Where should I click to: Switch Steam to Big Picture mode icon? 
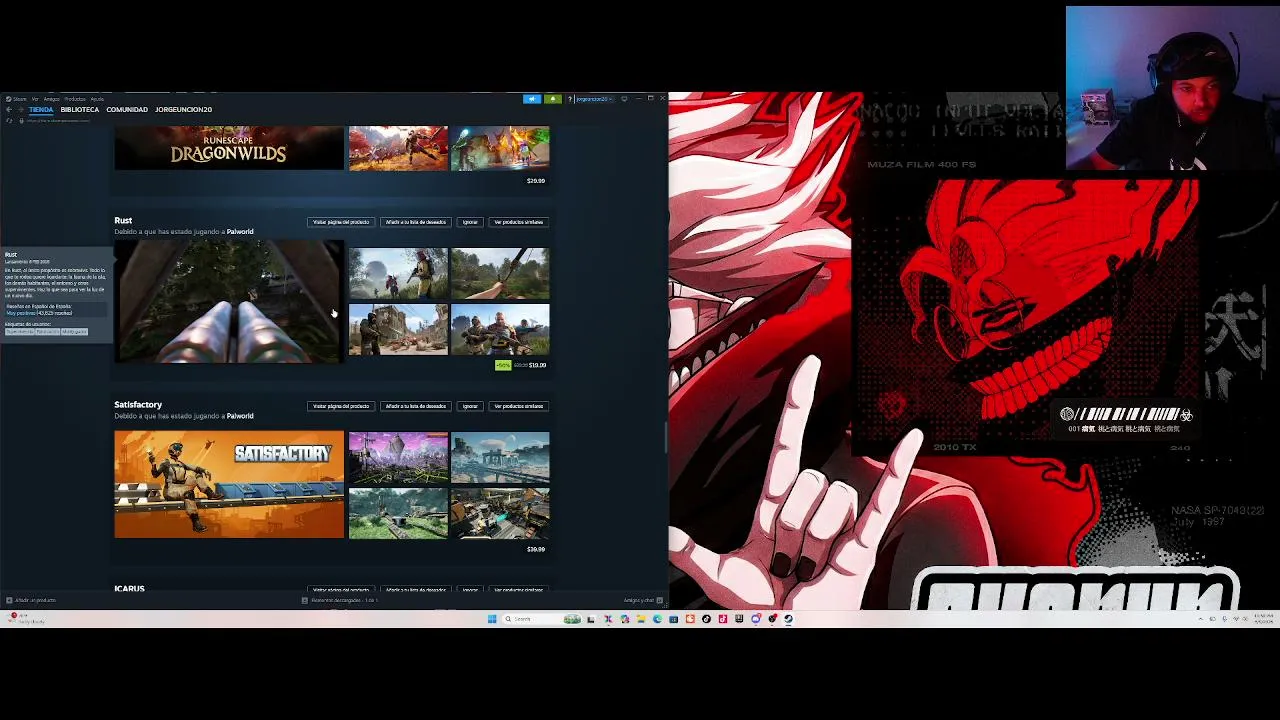pos(624,99)
